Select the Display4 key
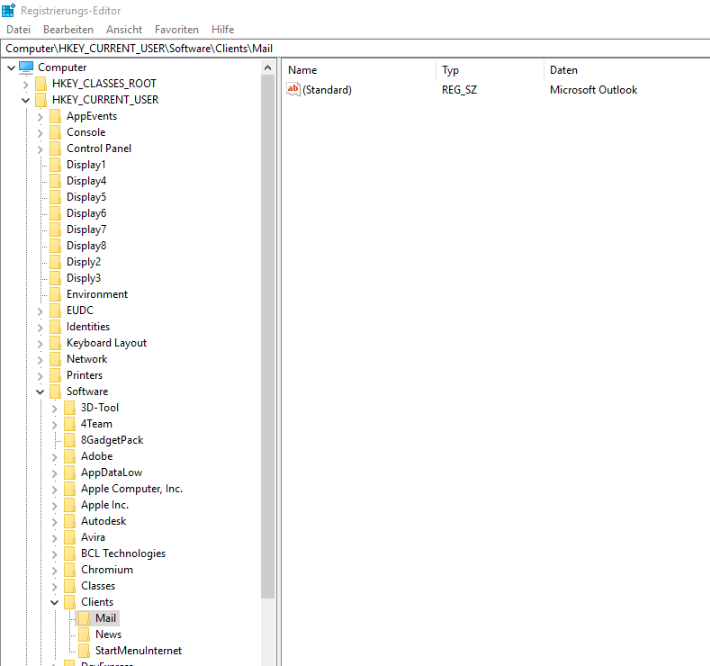Viewport: 710px width, 666px height. [86, 181]
